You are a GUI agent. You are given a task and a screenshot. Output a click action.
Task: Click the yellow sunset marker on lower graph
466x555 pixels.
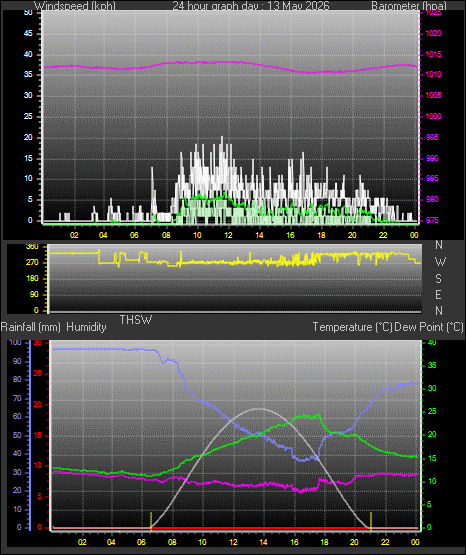(371, 522)
